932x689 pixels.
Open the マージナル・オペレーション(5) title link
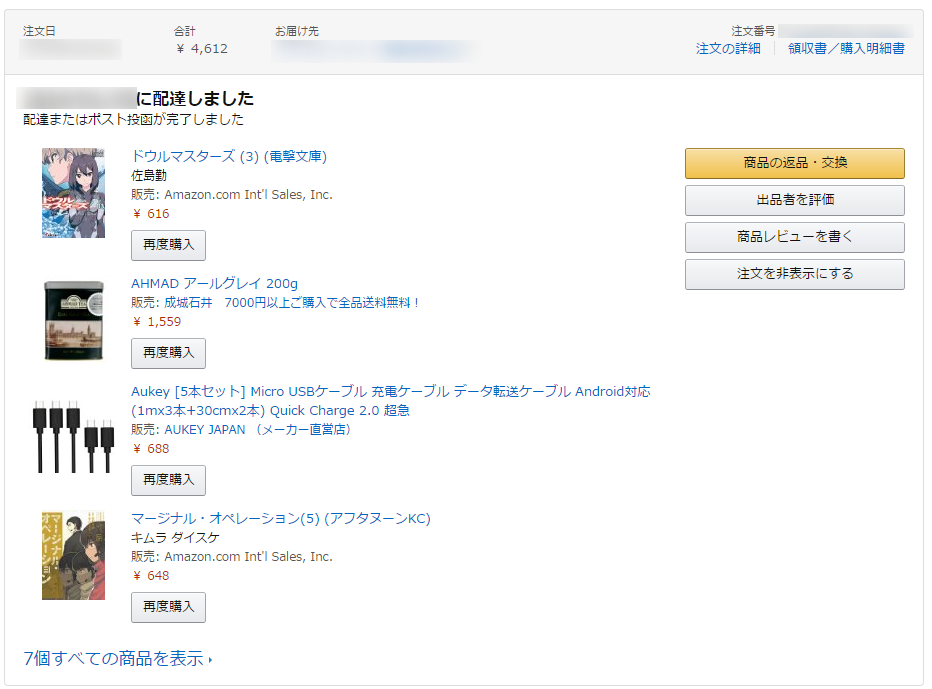[x=280, y=518]
